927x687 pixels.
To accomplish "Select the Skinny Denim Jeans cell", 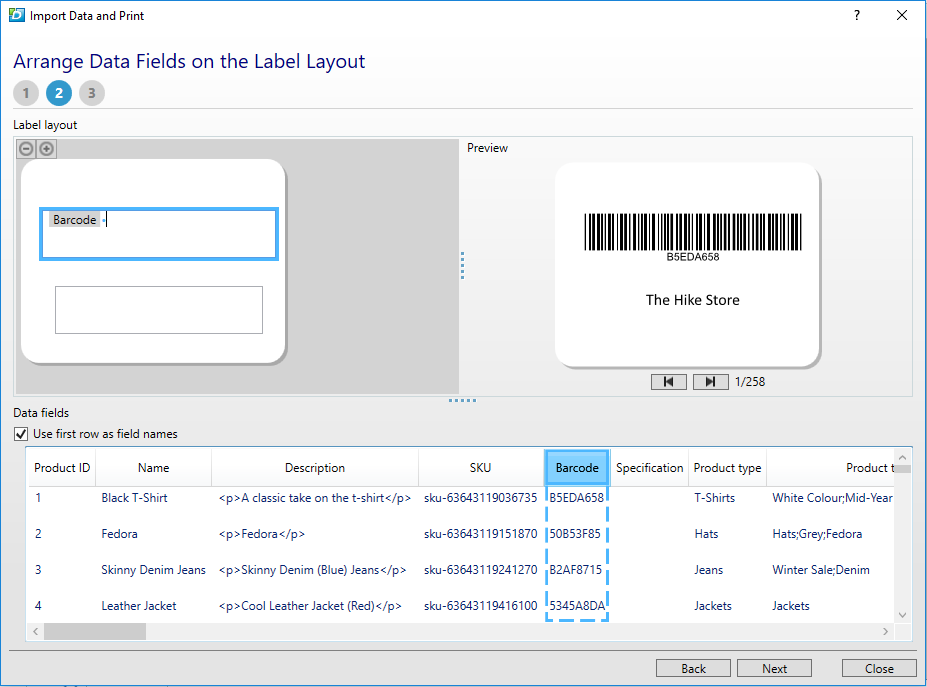I will [153, 570].
